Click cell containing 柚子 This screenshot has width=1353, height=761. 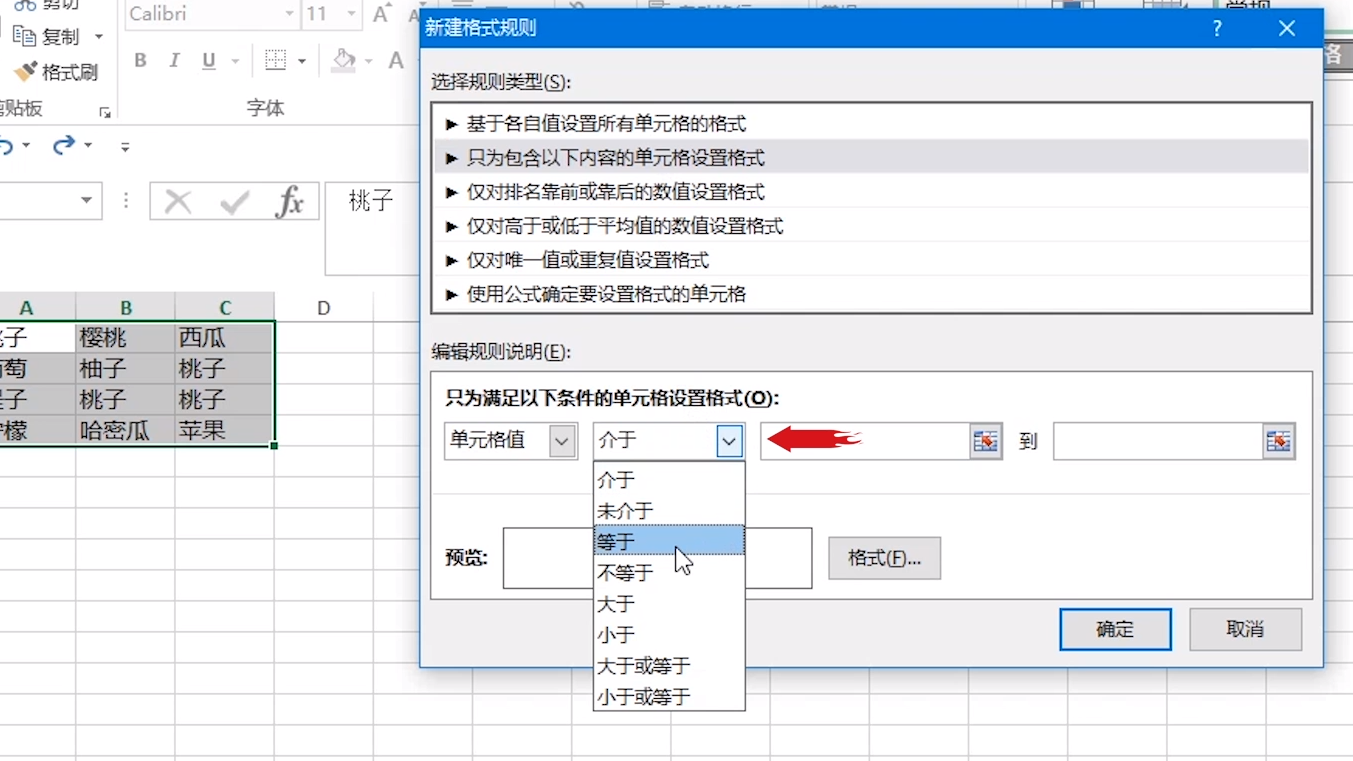[x=125, y=368]
